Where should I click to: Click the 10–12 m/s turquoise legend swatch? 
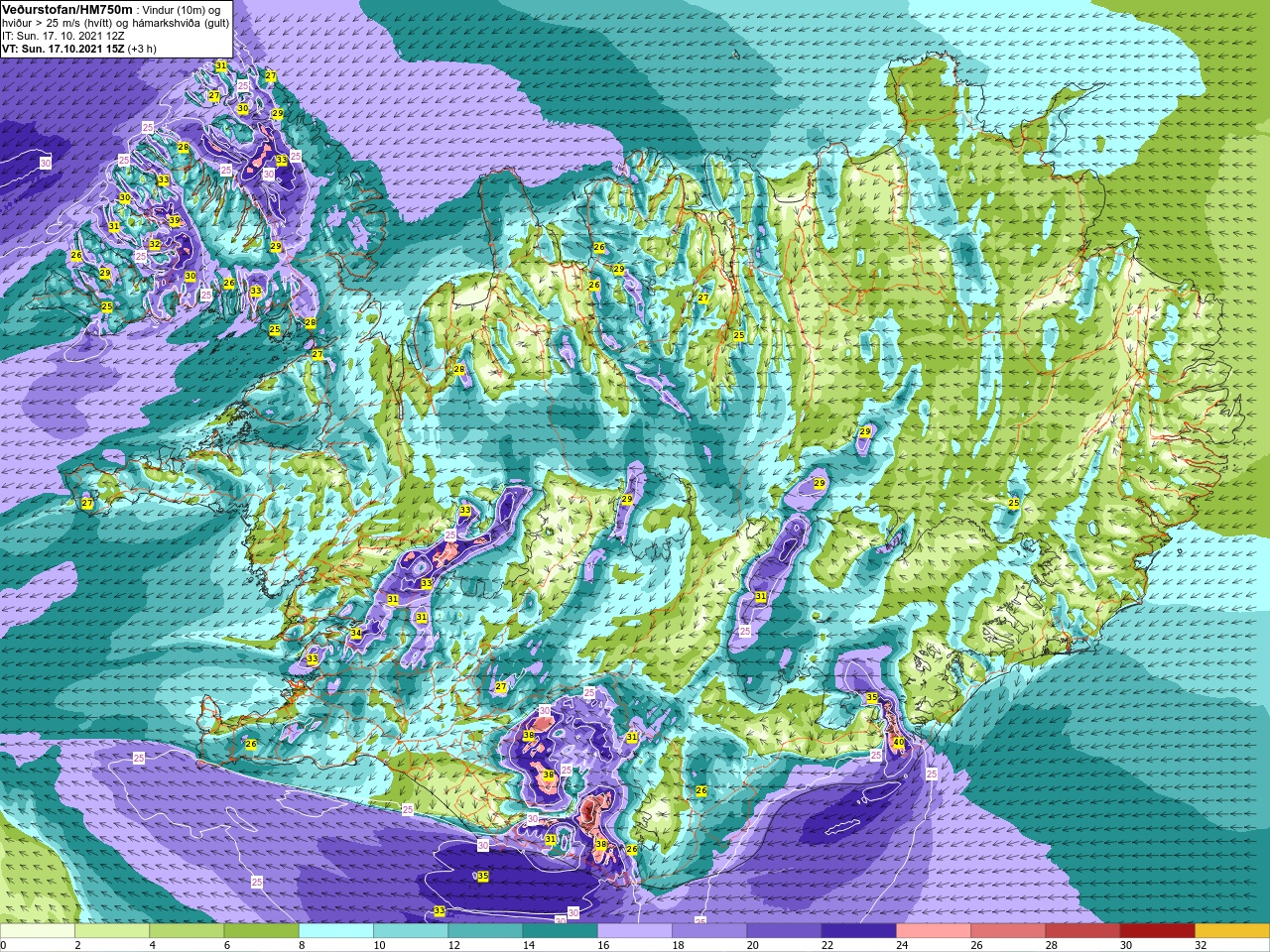click(x=411, y=931)
